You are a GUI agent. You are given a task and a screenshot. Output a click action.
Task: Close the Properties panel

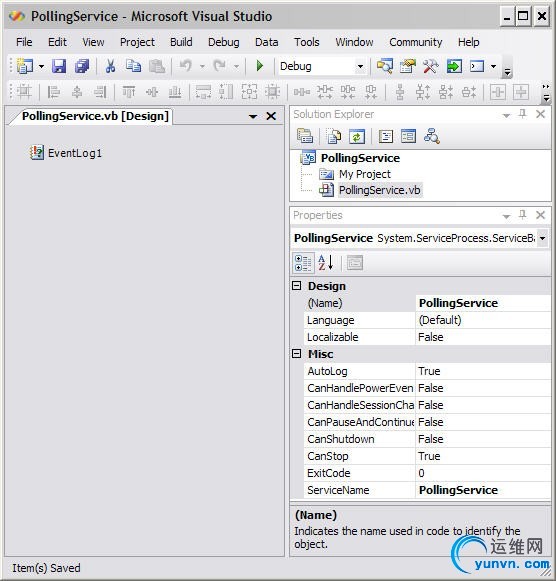click(540, 215)
